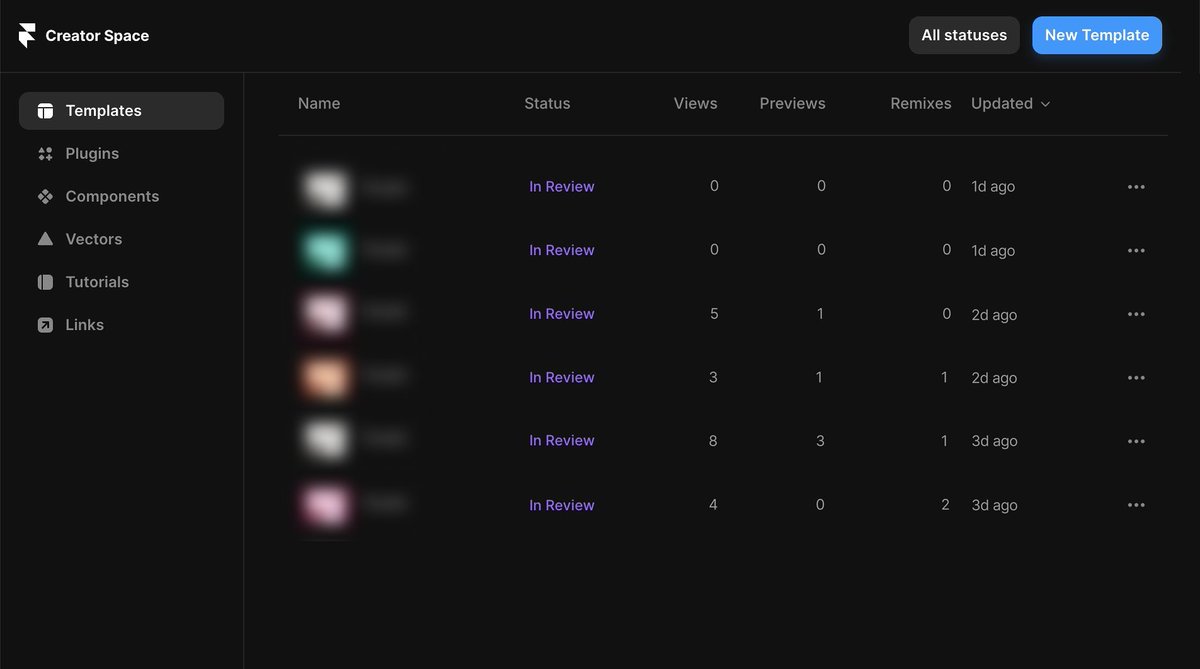Click the views count of 5
The height and width of the screenshot is (669, 1200).
point(714,314)
